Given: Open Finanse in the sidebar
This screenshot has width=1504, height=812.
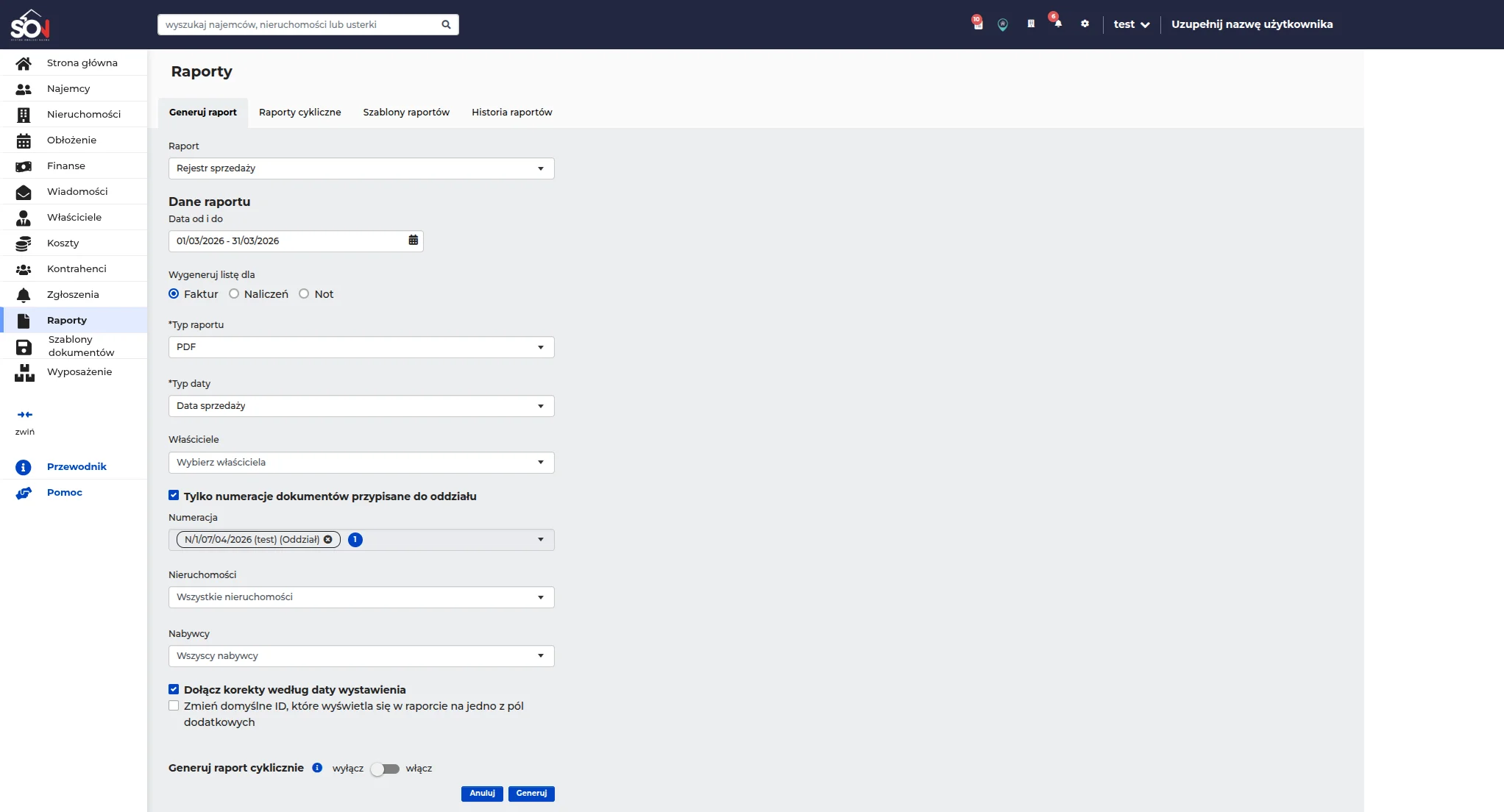Looking at the screenshot, I should (66, 166).
